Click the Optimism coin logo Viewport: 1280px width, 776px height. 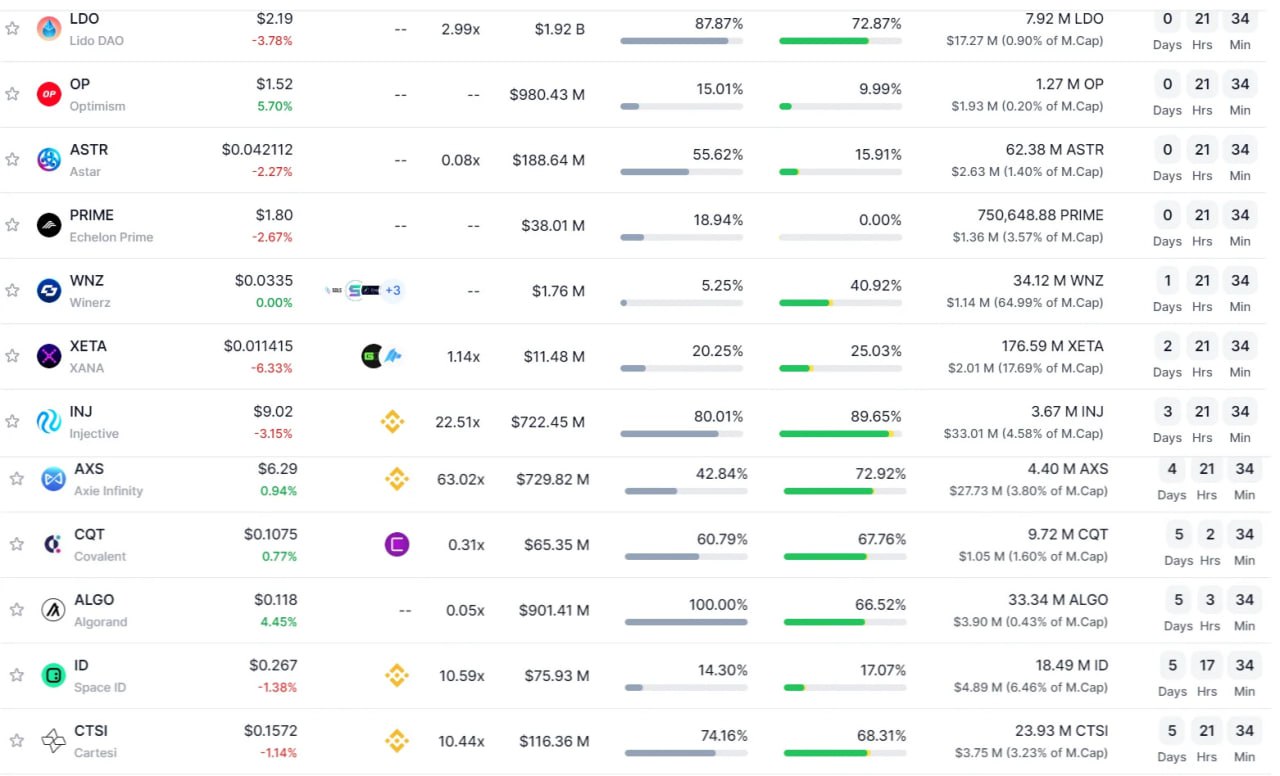click(48, 94)
